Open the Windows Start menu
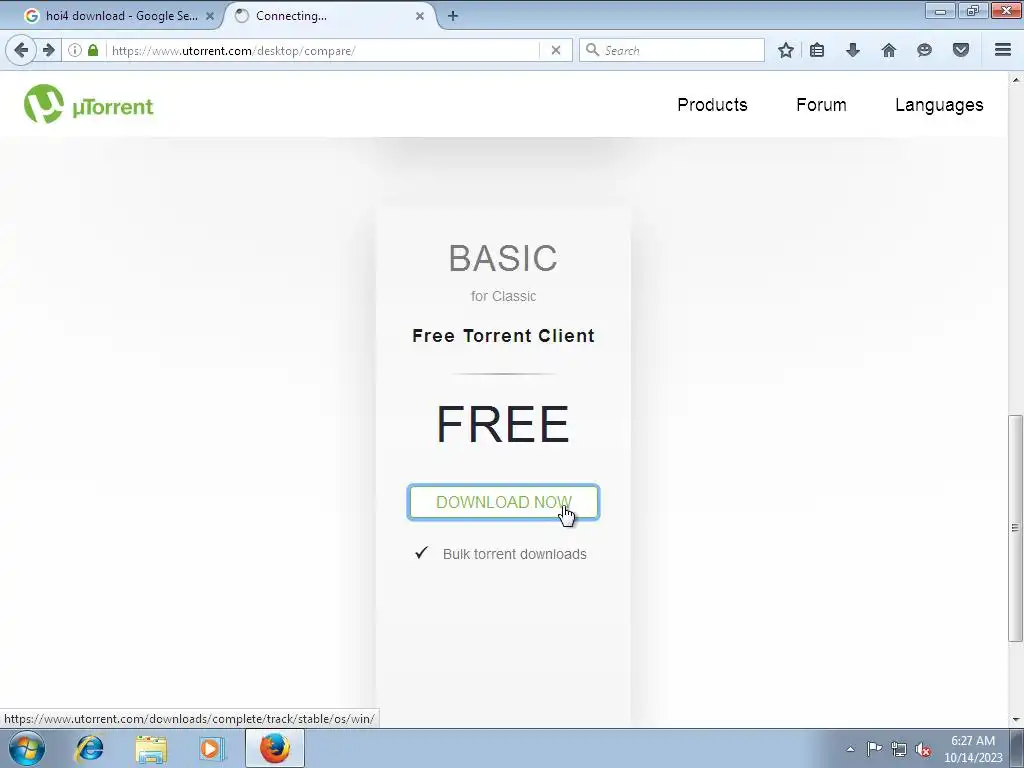The image size is (1024, 768). (x=27, y=748)
